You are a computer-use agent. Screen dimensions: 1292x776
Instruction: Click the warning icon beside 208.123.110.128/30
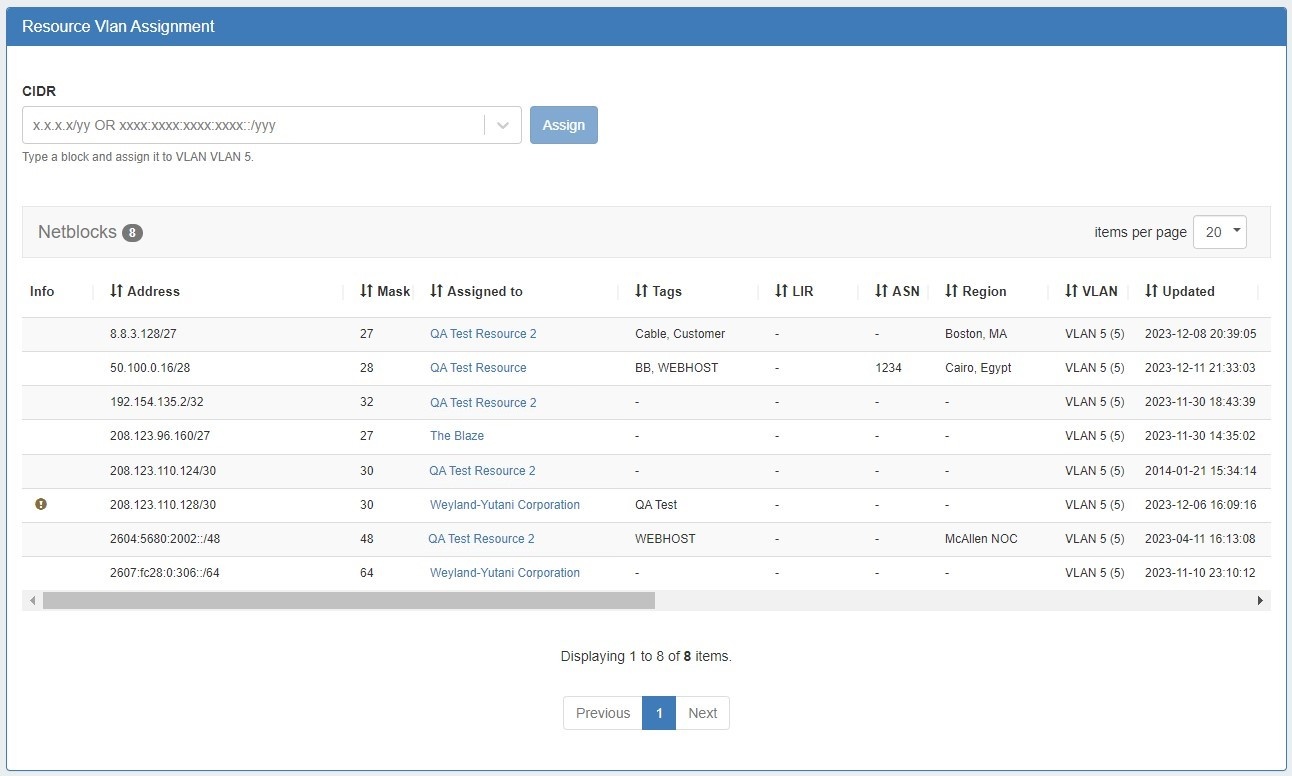click(41, 505)
